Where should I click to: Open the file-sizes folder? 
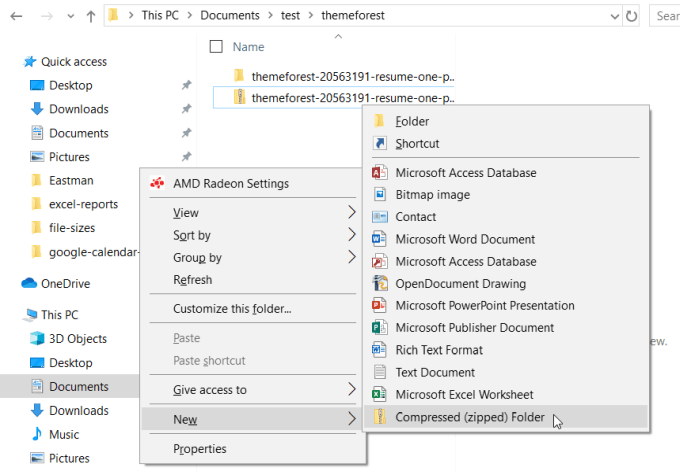coord(72,228)
